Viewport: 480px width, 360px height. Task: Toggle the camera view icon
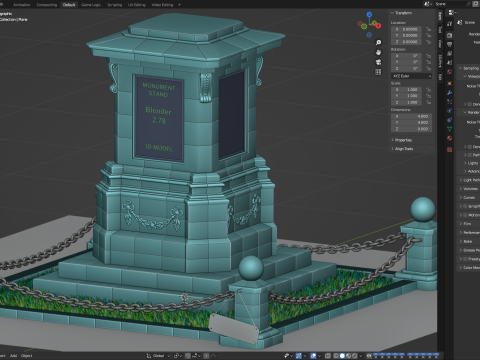(x=378, y=62)
